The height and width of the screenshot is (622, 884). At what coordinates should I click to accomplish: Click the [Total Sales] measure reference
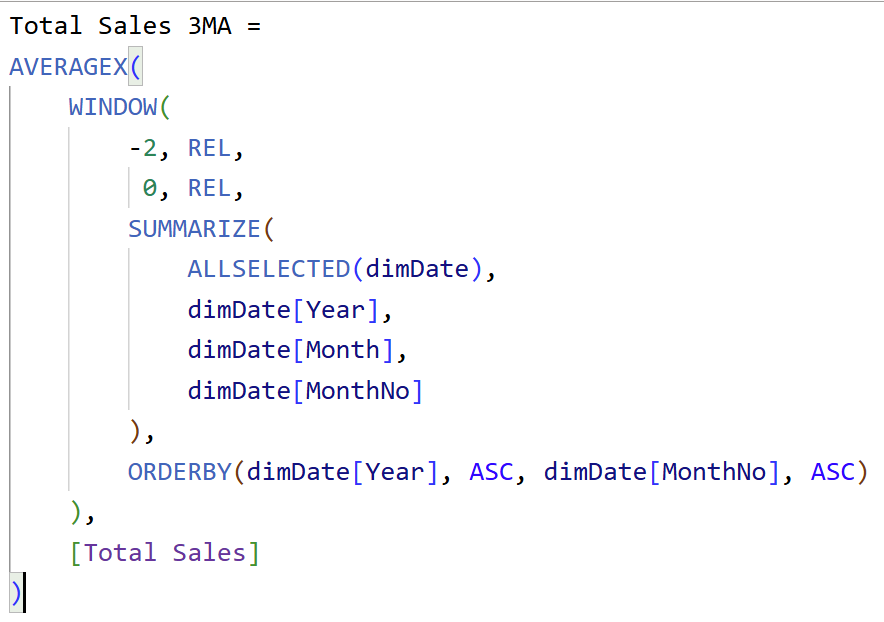165,553
